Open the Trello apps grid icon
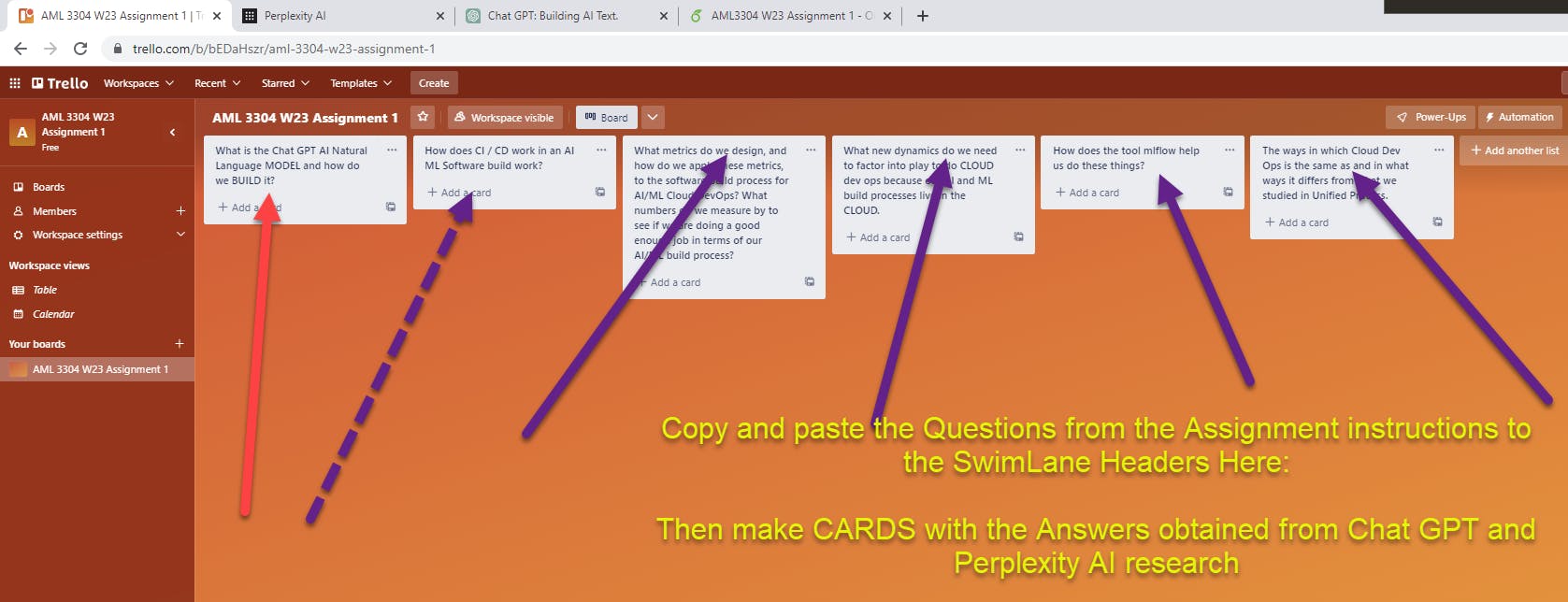 [15, 83]
